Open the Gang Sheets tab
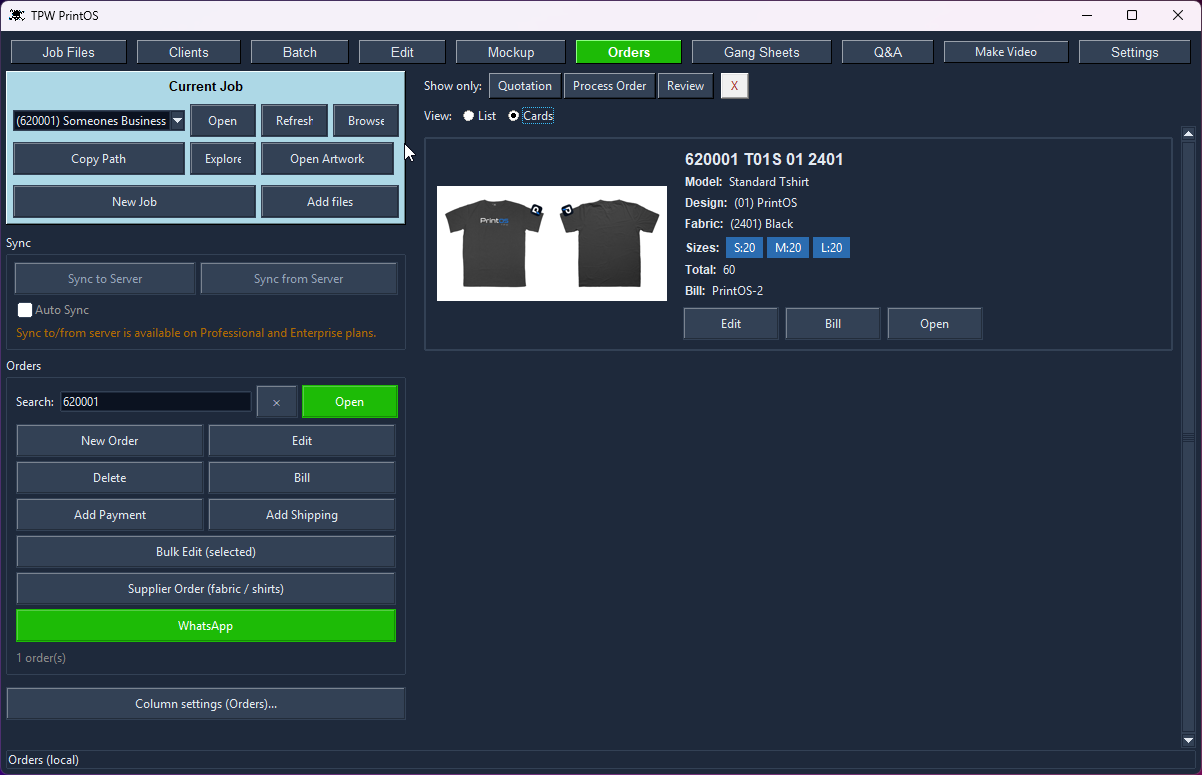 click(762, 52)
